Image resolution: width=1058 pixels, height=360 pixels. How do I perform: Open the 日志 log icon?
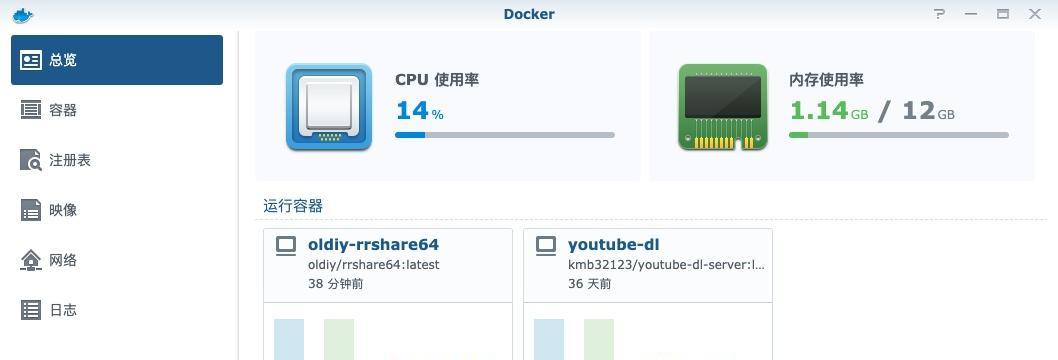point(31,309)
